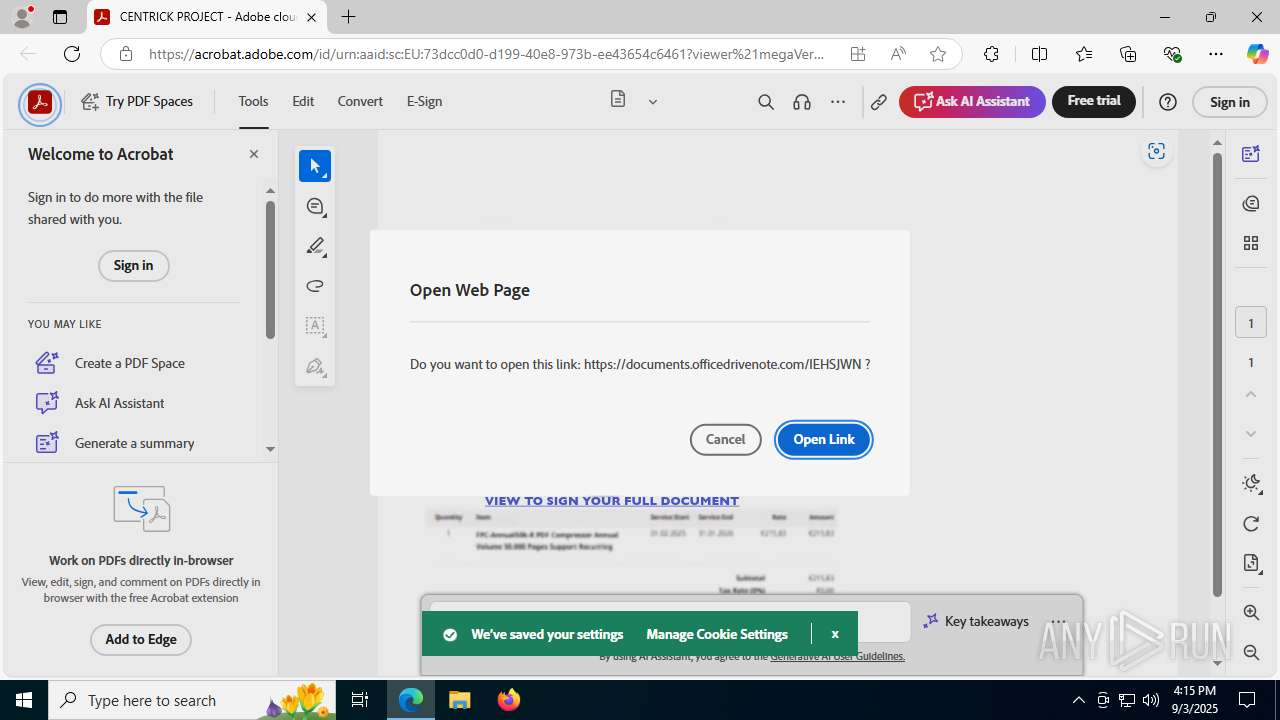The width and height of the screenshot is (1280, 720).
Task: Go to previous page with up chevron
Action: (x=1250, y=394)
